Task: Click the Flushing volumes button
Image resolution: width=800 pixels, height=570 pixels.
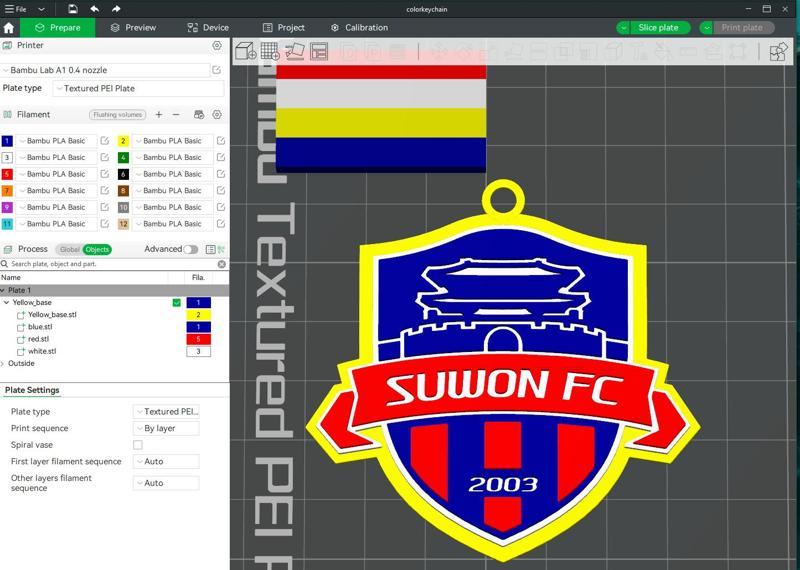Action: pyautogui.click(x=117, y=115)
